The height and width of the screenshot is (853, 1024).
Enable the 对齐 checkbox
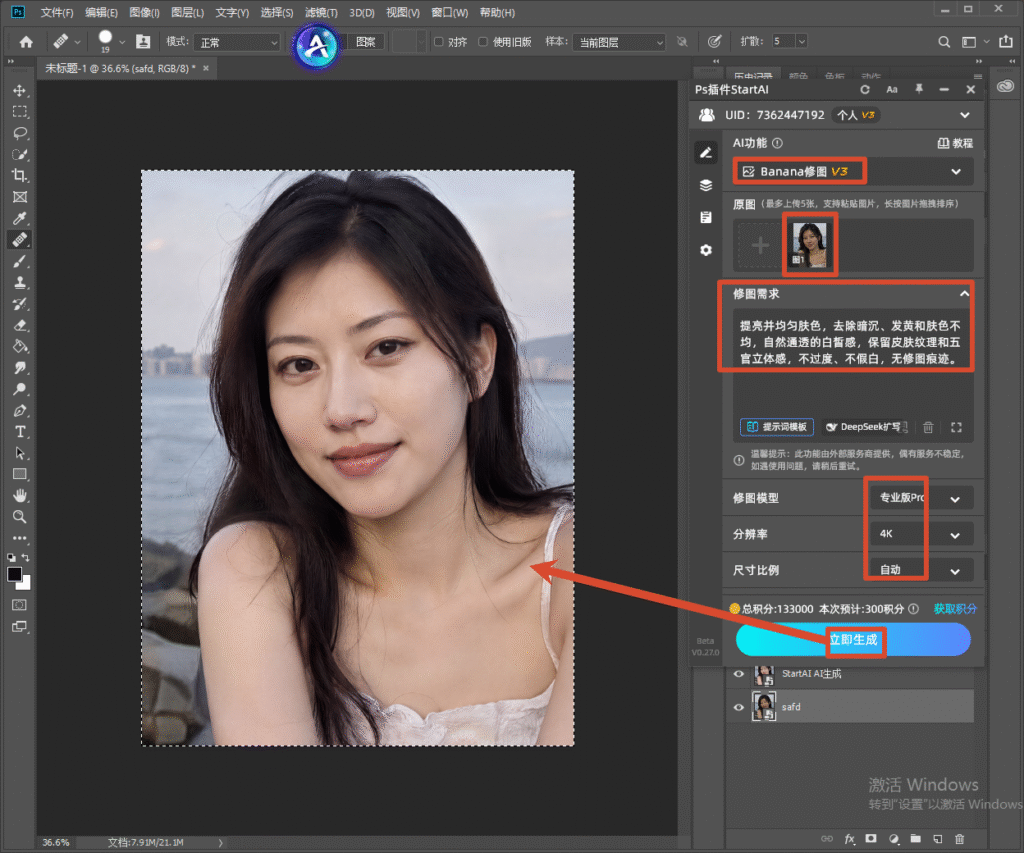(x=439, y=42)
